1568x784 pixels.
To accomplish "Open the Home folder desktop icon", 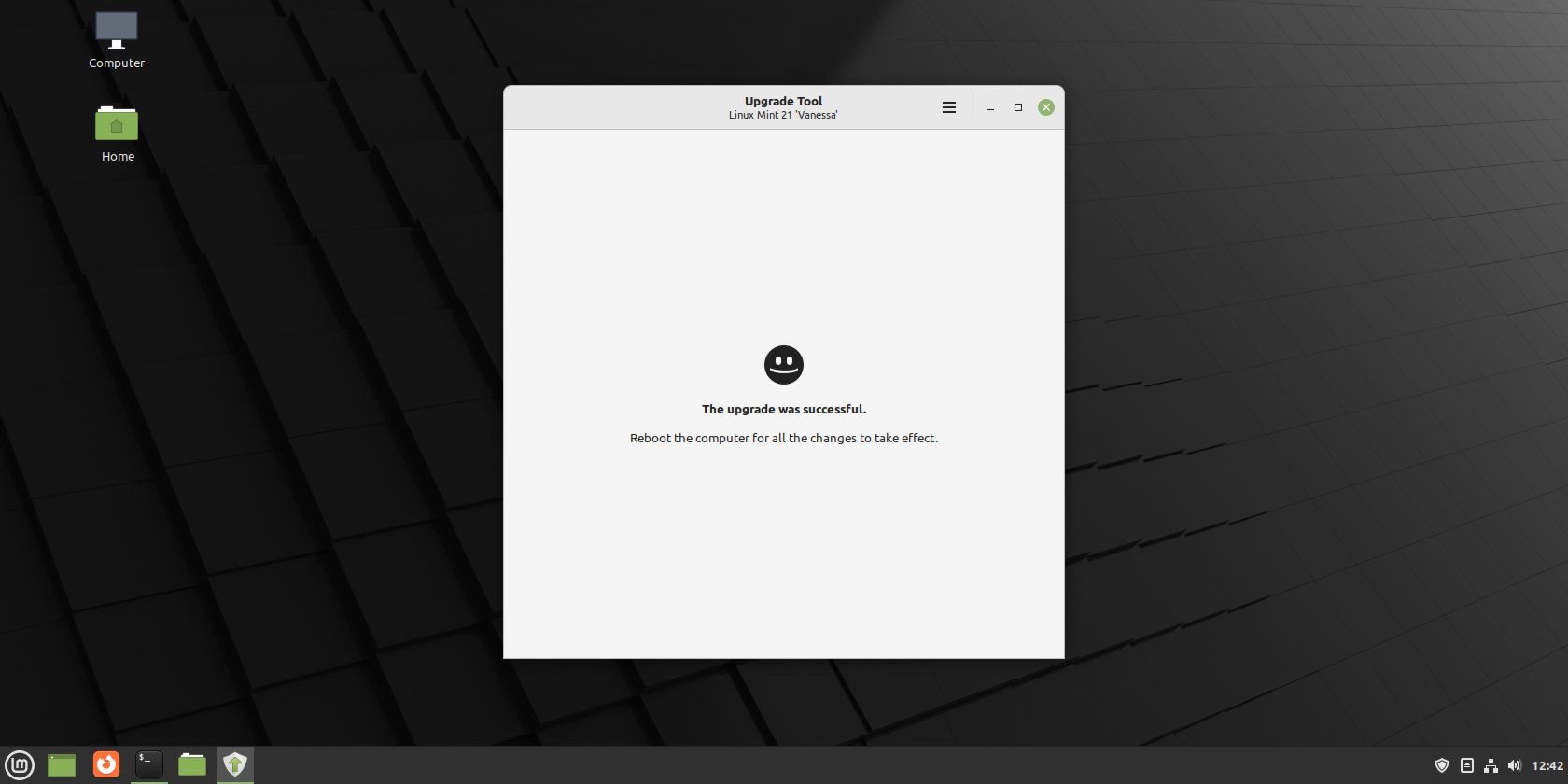I will pyautogui.click(x=117, y=133).
